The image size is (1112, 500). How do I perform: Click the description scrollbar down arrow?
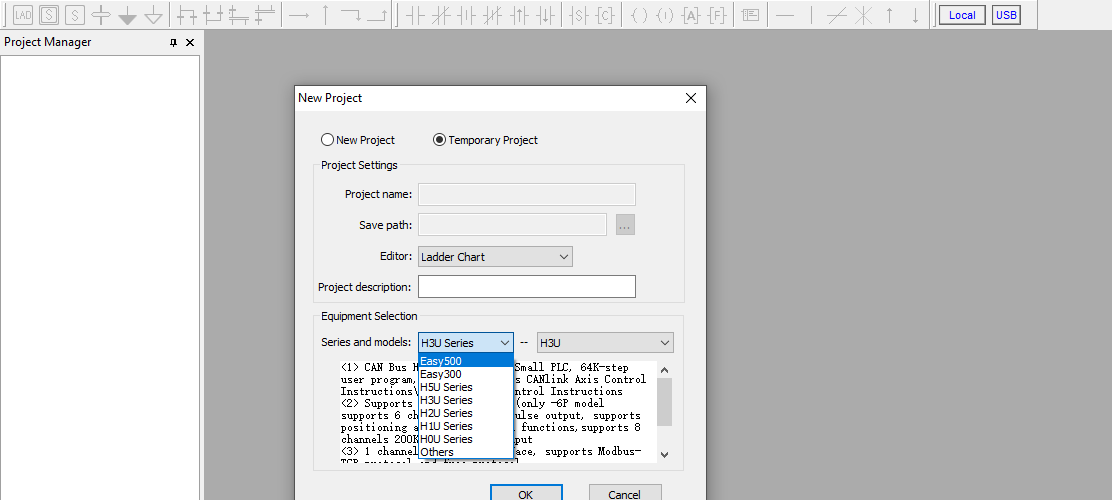pos(665,455)
